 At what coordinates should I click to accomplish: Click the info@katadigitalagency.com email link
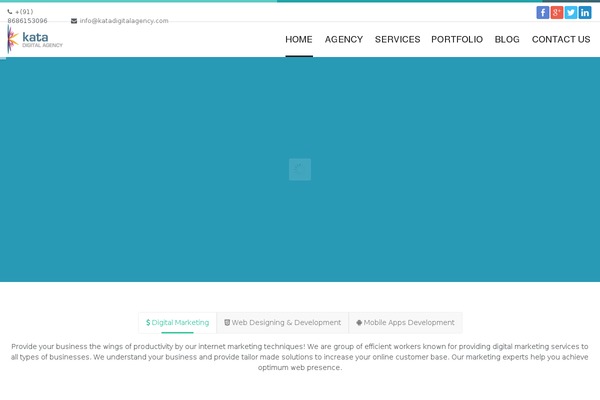(124, 21)
